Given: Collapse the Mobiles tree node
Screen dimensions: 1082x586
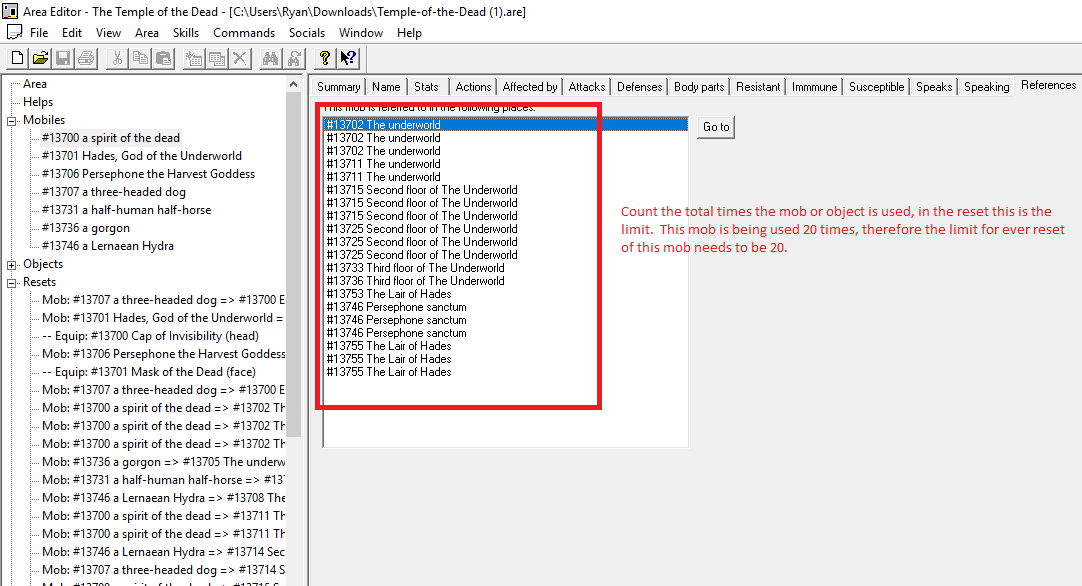Looking at the screenshot, I should [12, 121].
